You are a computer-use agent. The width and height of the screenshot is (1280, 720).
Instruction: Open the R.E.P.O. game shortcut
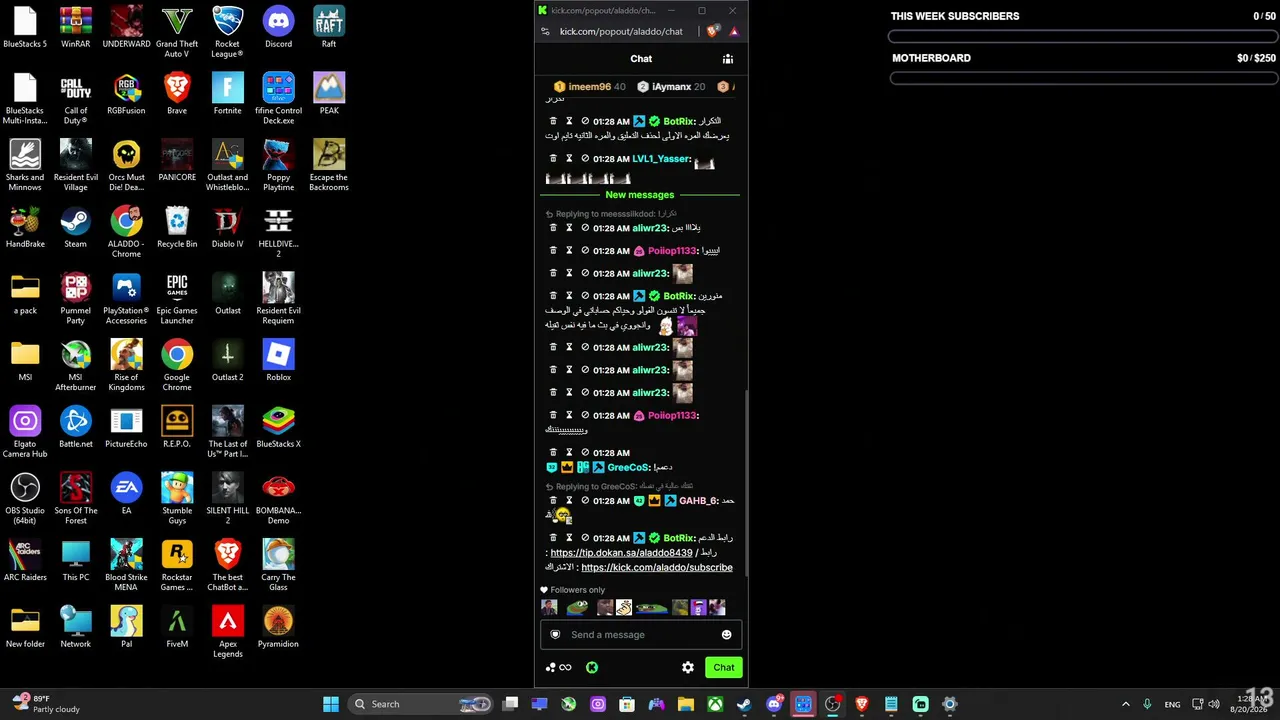click(177, 427)
